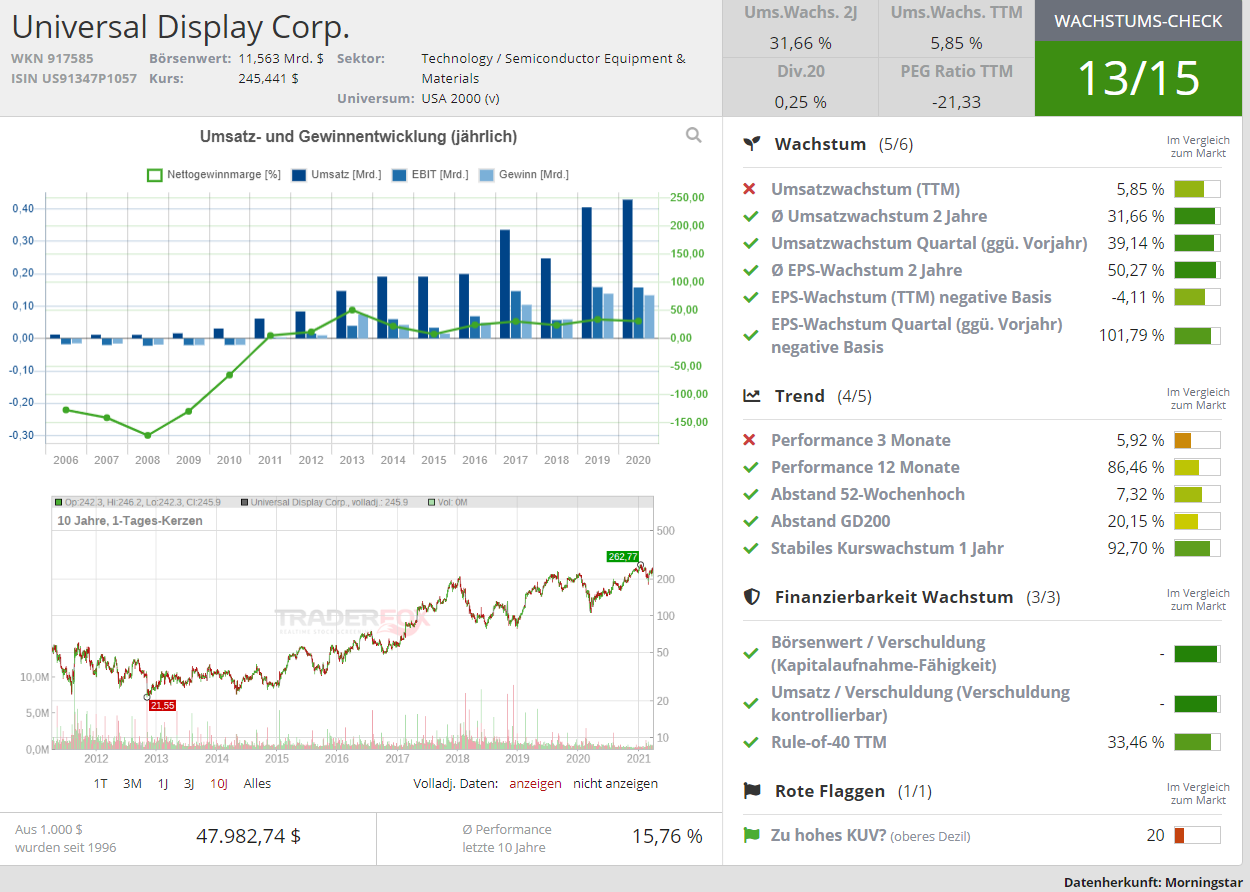Click the Performance 12 Monate label
This screenshot has height=892, width=1250.
(865, 467)
